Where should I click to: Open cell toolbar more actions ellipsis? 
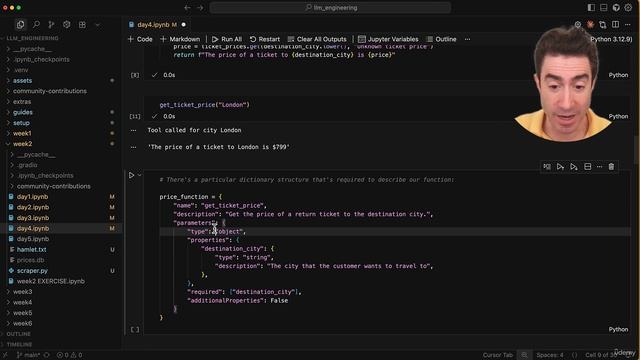599,167
